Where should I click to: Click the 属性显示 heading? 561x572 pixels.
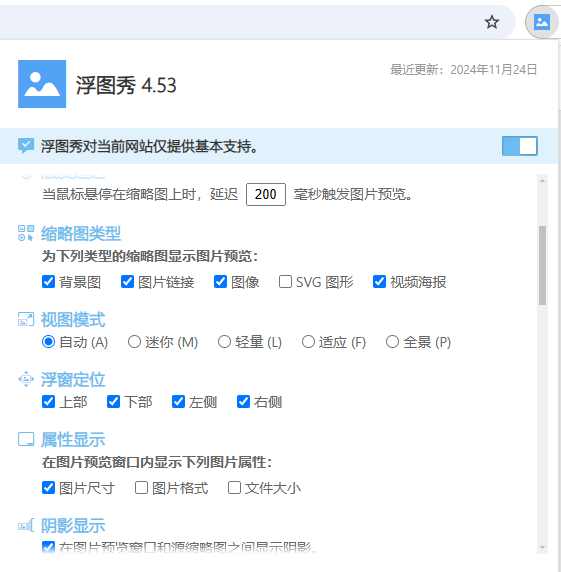73,440
